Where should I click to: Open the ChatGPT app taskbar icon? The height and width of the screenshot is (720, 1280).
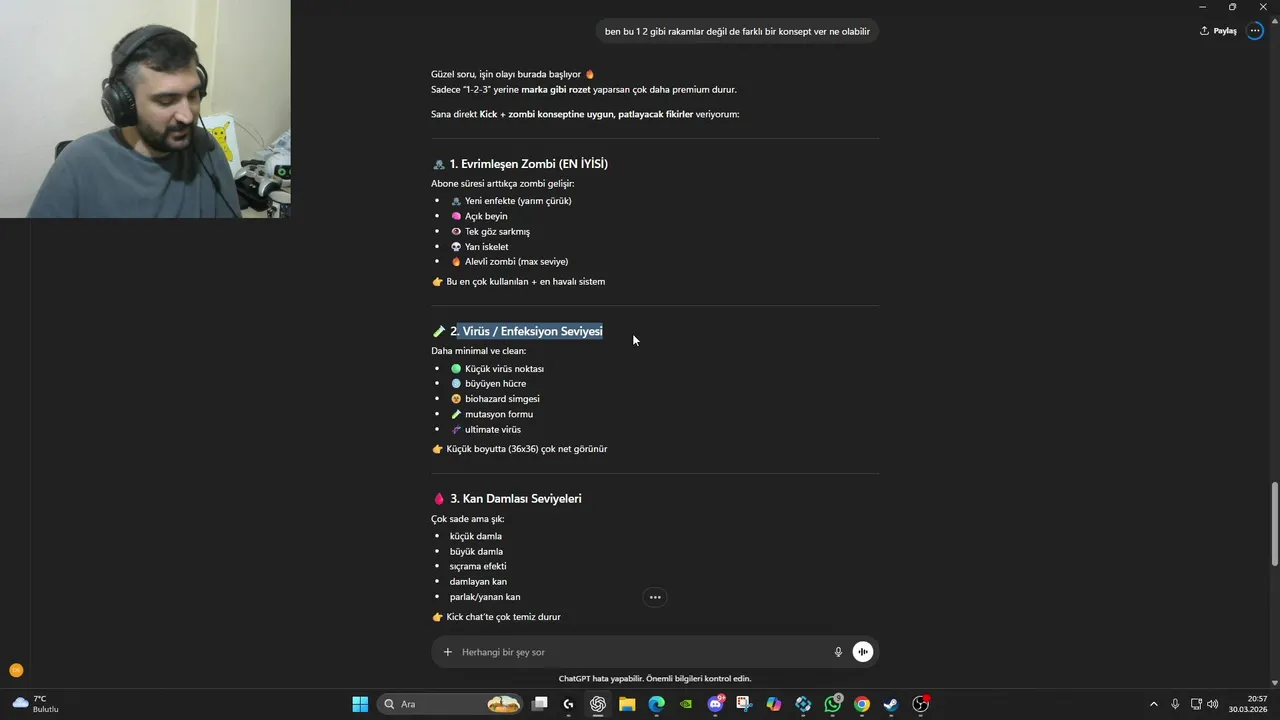[598, 704]
